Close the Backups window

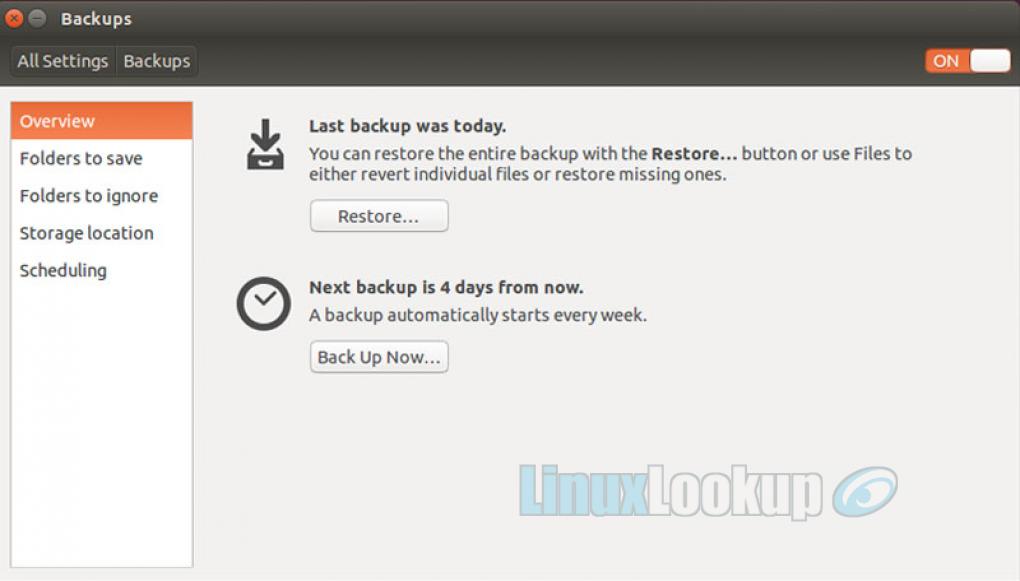click(14, 18)
